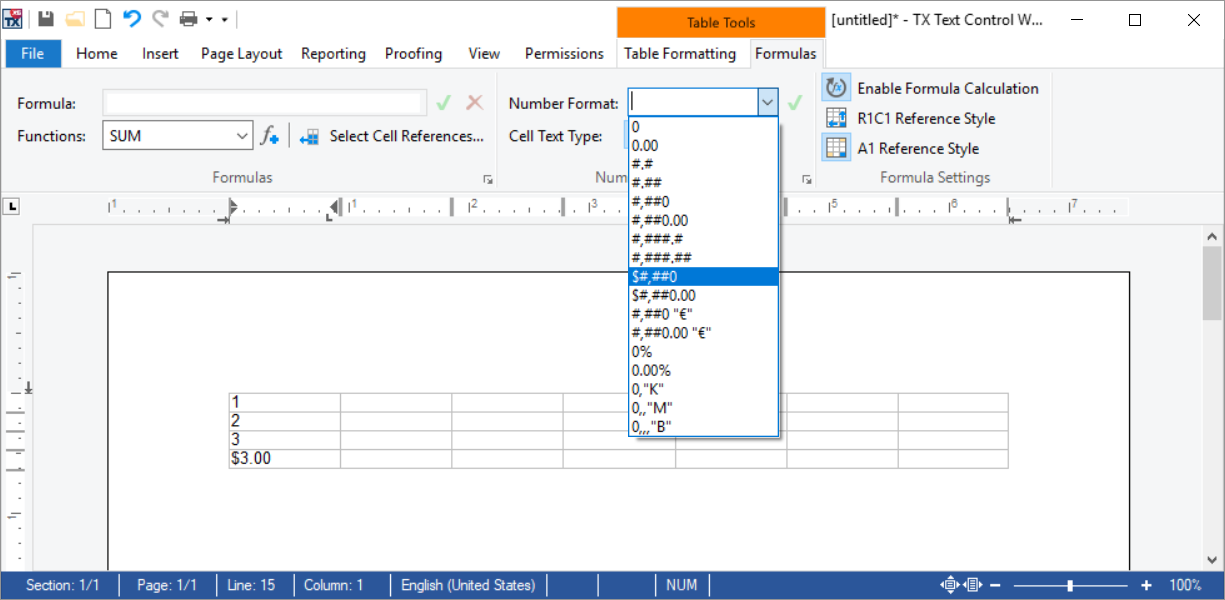Screen dimensions: 1225x600
Task: Switch to the View tab
Action: pyautogui.click(x=484, y=54)
